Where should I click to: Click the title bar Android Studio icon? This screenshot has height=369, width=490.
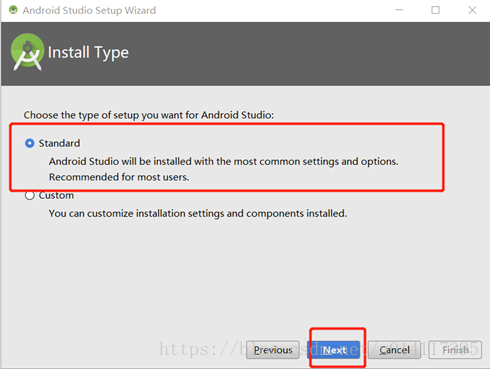13,10
